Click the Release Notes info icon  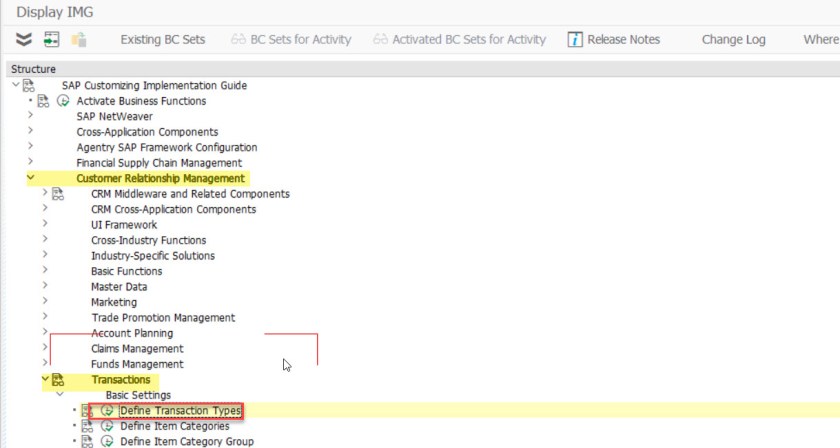point(575,39)
